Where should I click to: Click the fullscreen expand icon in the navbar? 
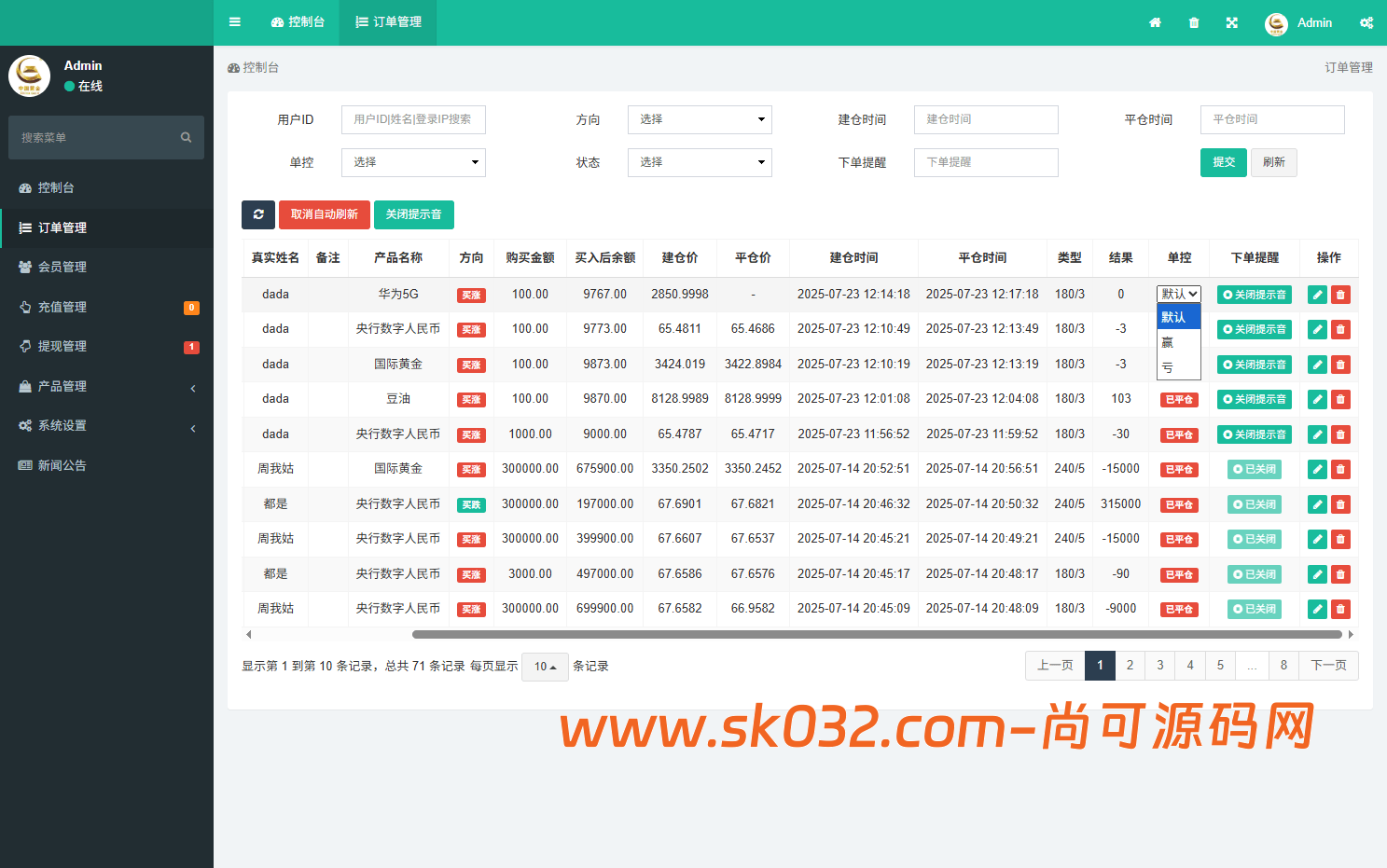point(1232,22)
